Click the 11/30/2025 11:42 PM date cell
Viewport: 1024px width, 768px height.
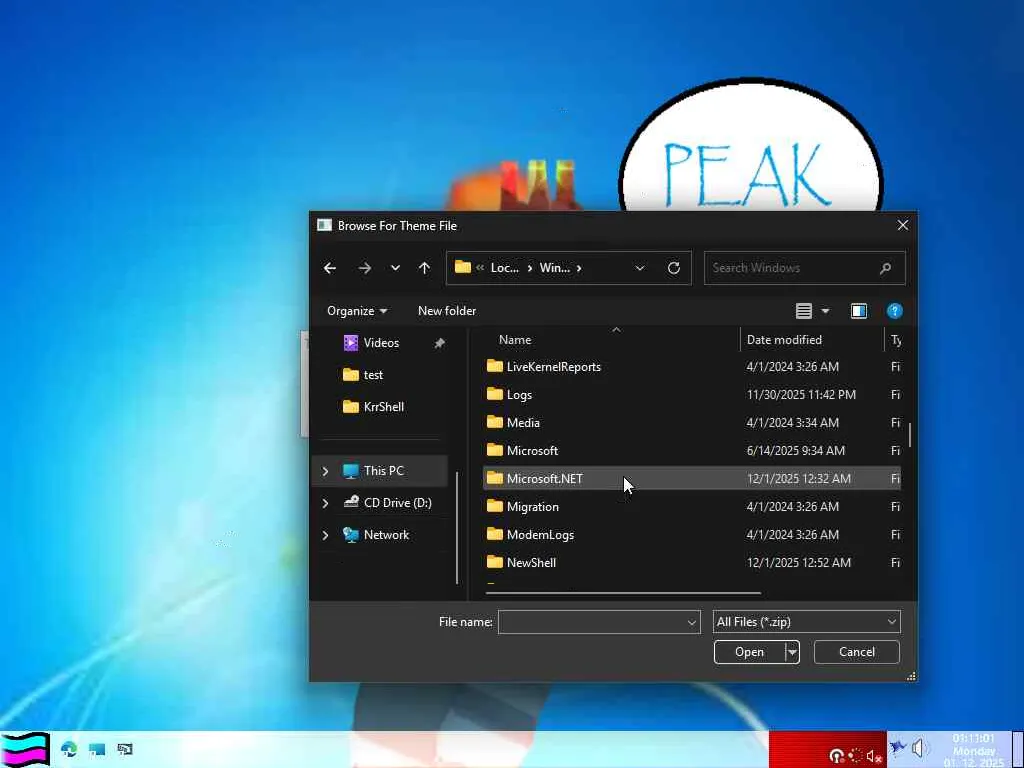point(801,395)
